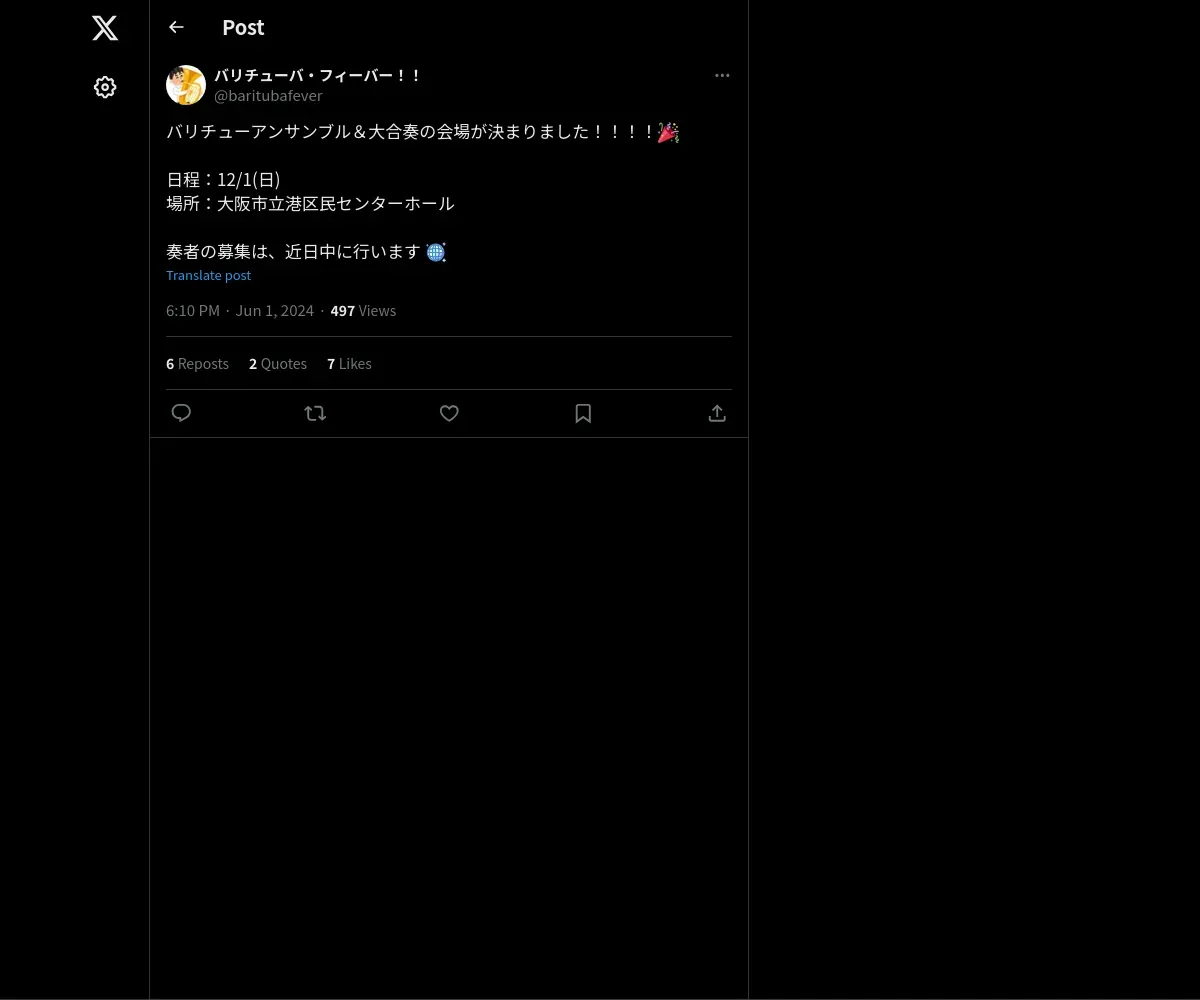Image resolution: width=1200 pixels, height=1000 pixels.
Task: Click Translate post link
Action: coord(208,275)
